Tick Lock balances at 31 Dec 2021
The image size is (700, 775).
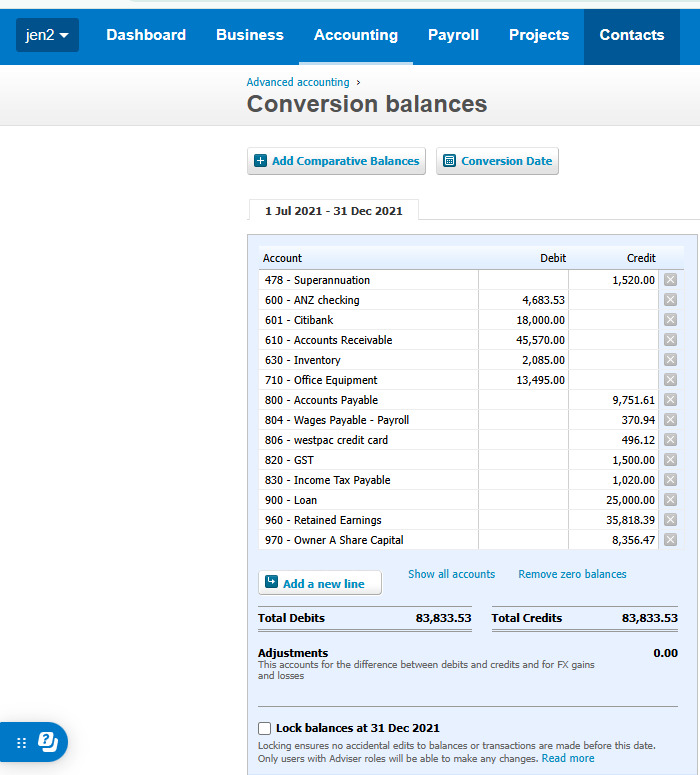[x=264, y=729]
